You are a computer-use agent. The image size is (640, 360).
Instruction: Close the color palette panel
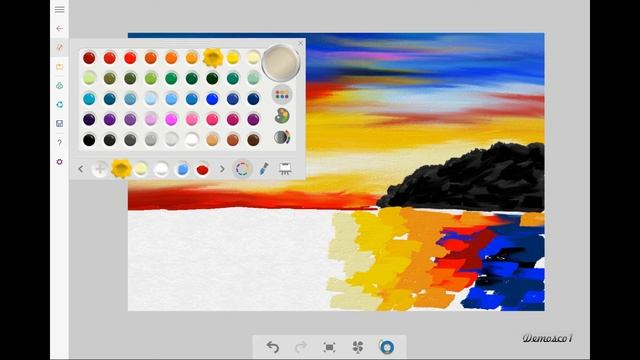click(x=301, y=43)
